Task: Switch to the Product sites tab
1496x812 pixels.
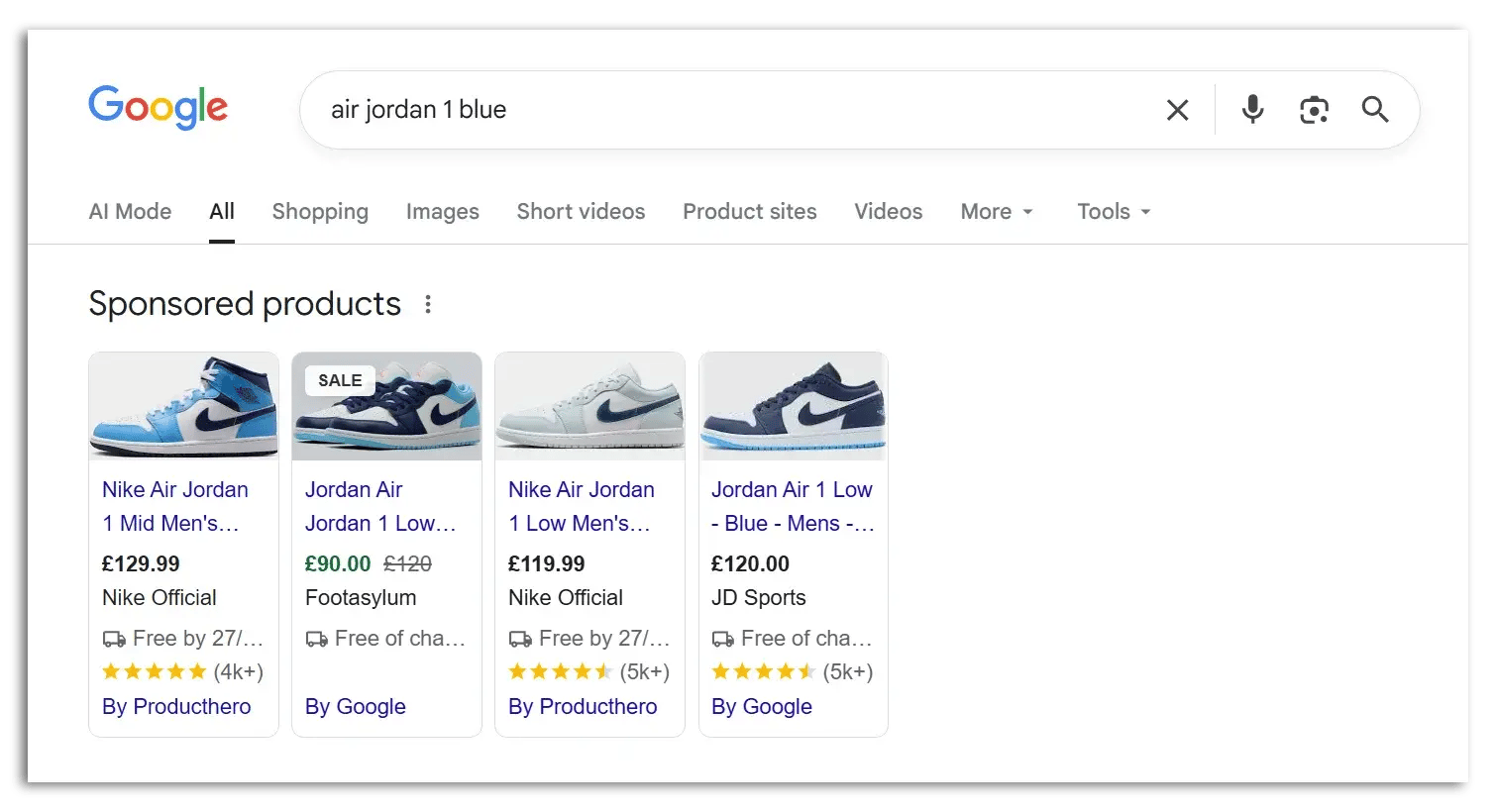Action: click(749, 211)
